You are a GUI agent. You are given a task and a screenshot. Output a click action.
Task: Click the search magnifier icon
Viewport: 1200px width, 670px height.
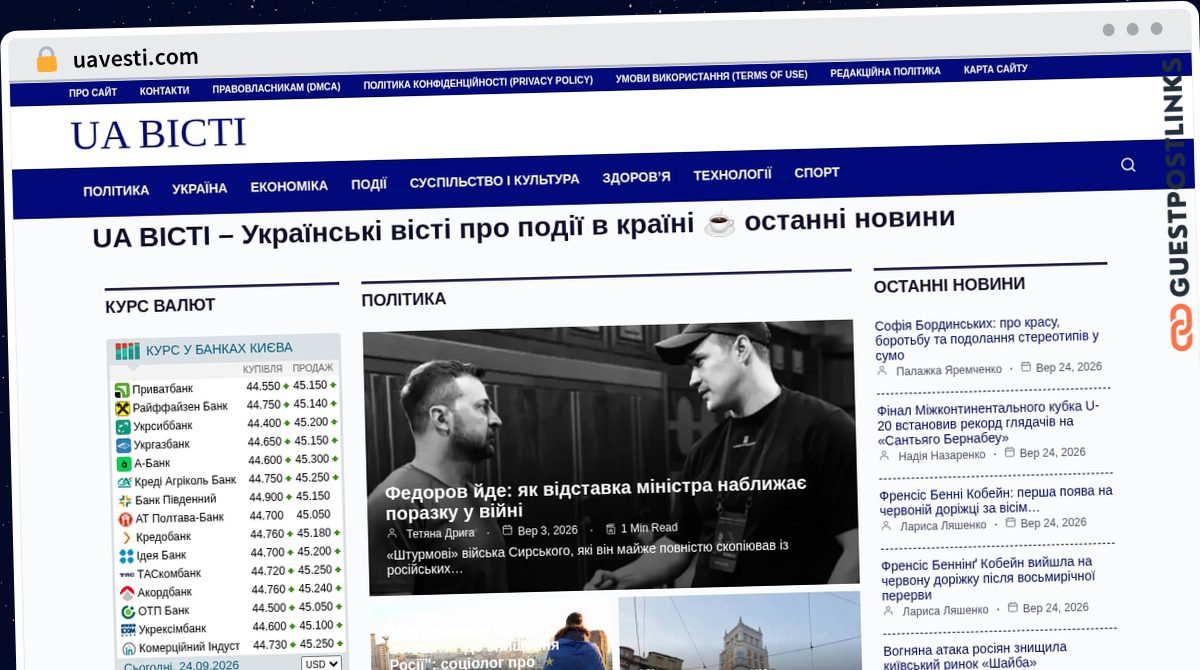tap(1128, 165)
